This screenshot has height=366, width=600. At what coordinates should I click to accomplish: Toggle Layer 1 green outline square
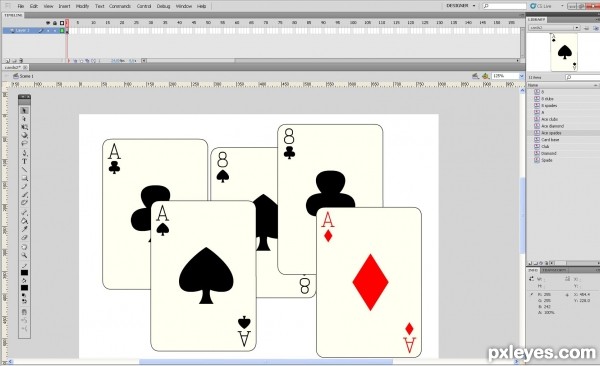coord(62,30)
